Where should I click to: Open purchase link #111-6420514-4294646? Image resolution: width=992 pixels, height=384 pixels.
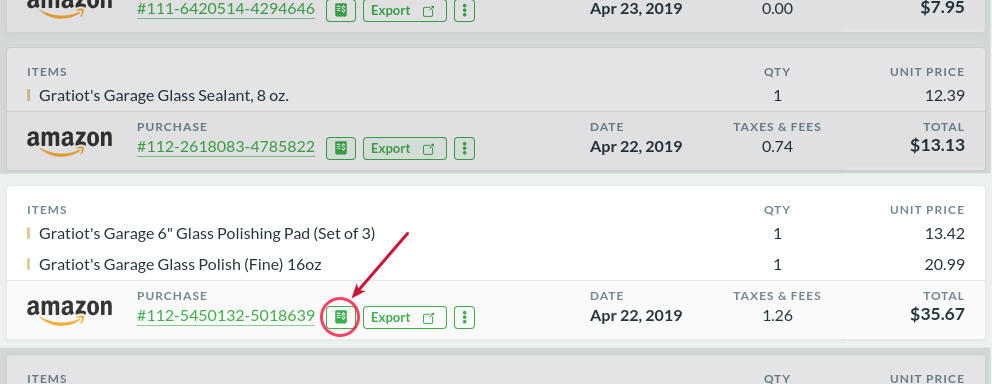pyautogui.click(x=226, y=9)
